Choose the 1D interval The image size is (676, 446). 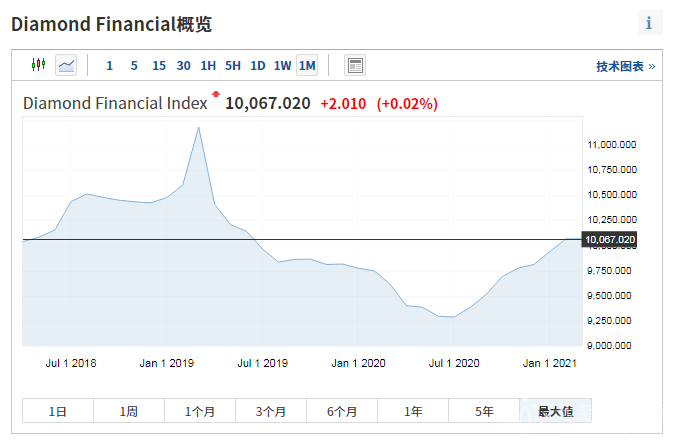pos(258,66)
